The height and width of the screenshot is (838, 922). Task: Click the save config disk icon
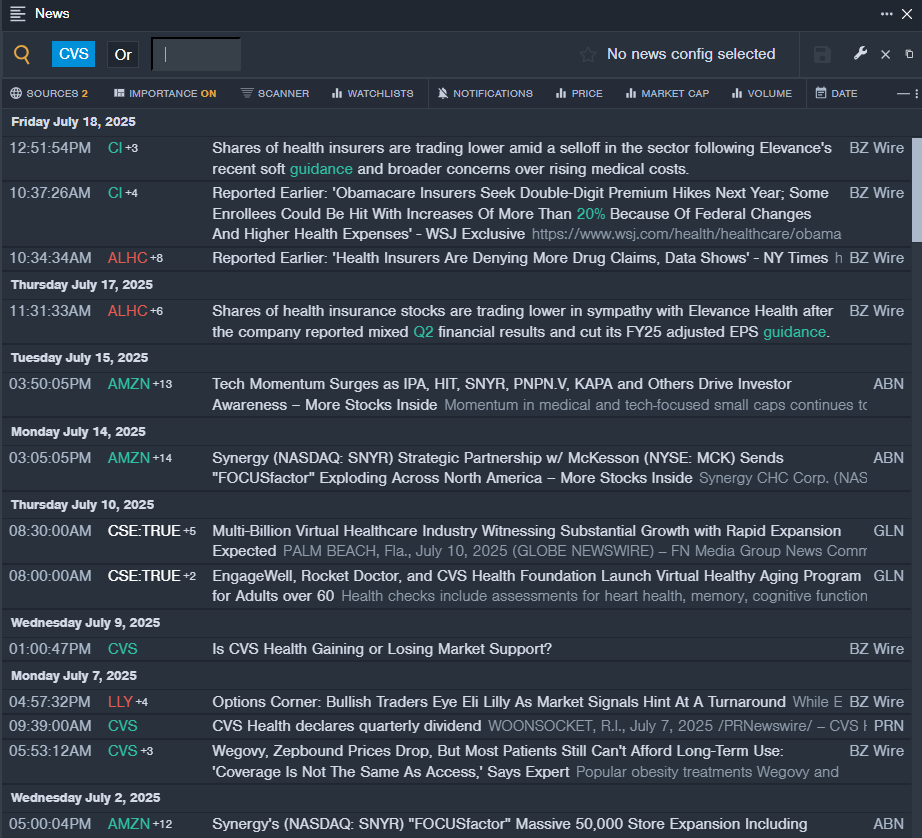pyautogui.click(x=822, y=55)
